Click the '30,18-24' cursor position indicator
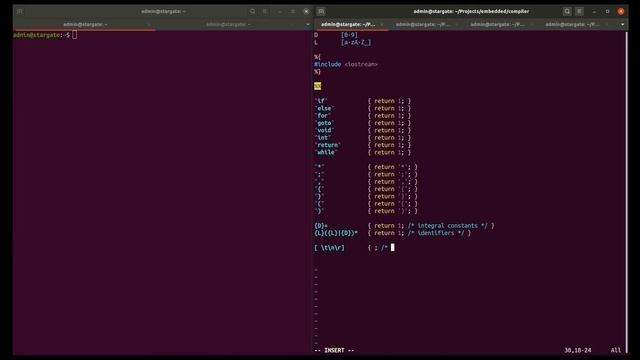This screenshot has width=640, height=360. click(x=578, y=350)
